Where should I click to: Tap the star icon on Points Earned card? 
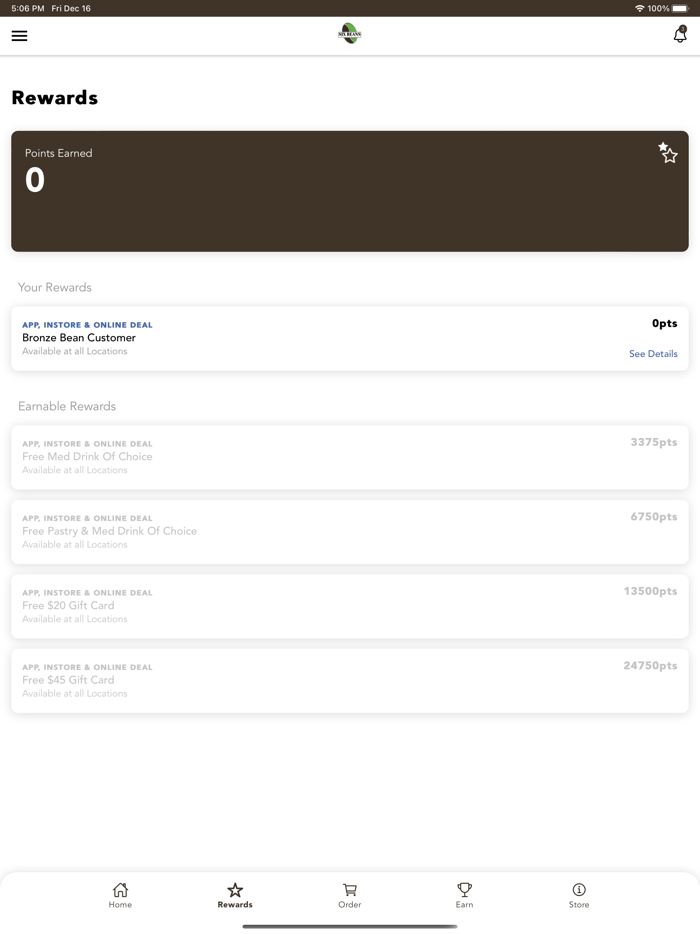pyautogui.click(x=668, y=153)
